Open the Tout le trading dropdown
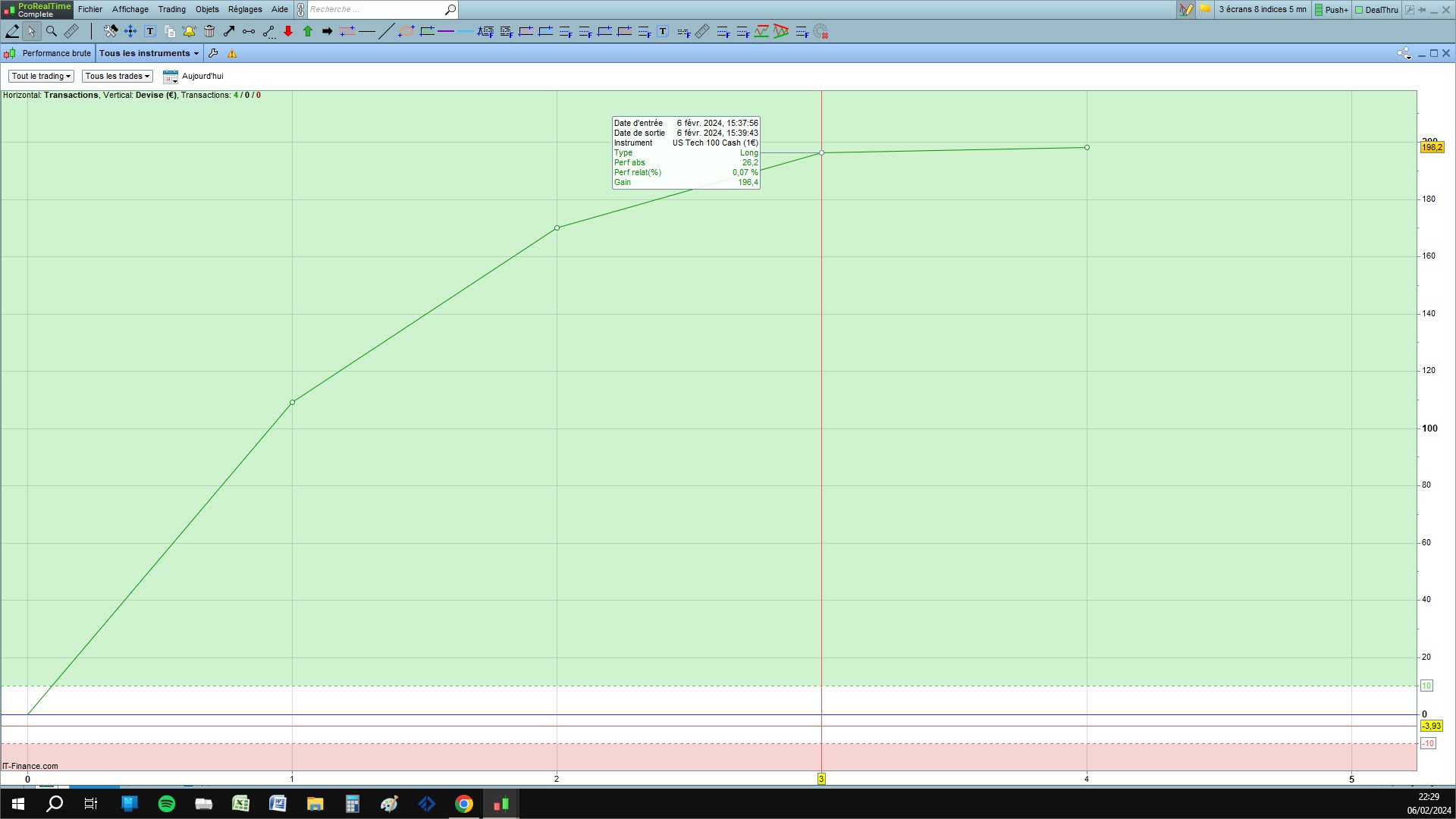The height and width of the screenshot is (819, 1456). [41, 76]
